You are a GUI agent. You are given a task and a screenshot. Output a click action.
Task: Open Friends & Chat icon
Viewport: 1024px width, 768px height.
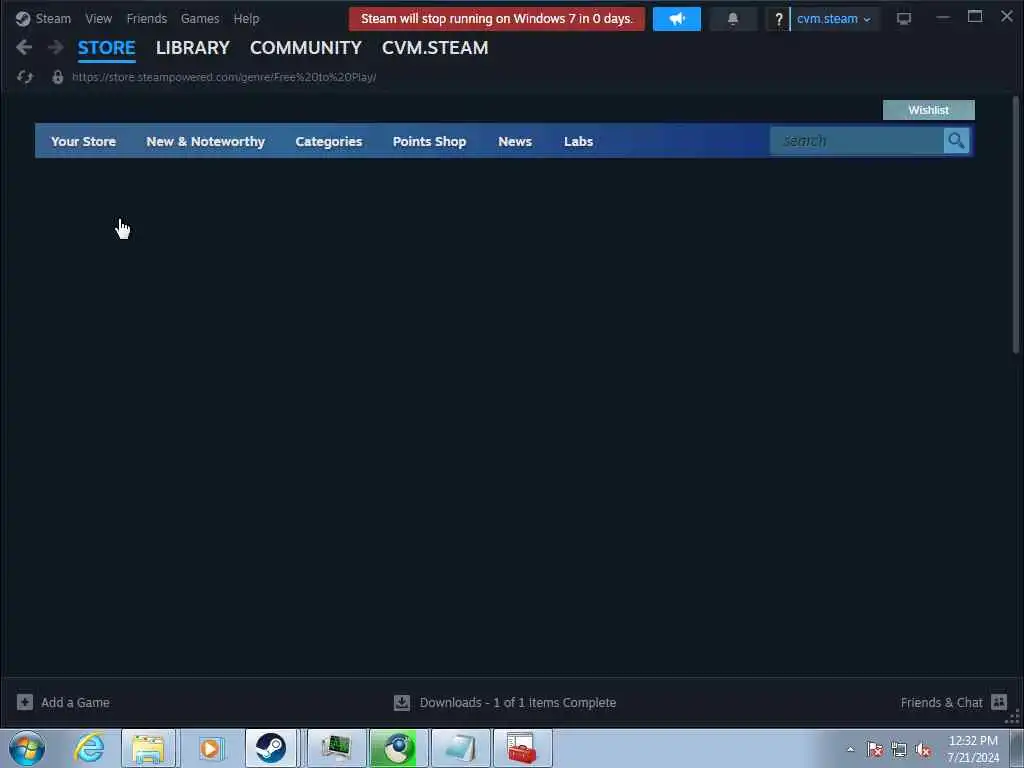click(x=999, y=702)
